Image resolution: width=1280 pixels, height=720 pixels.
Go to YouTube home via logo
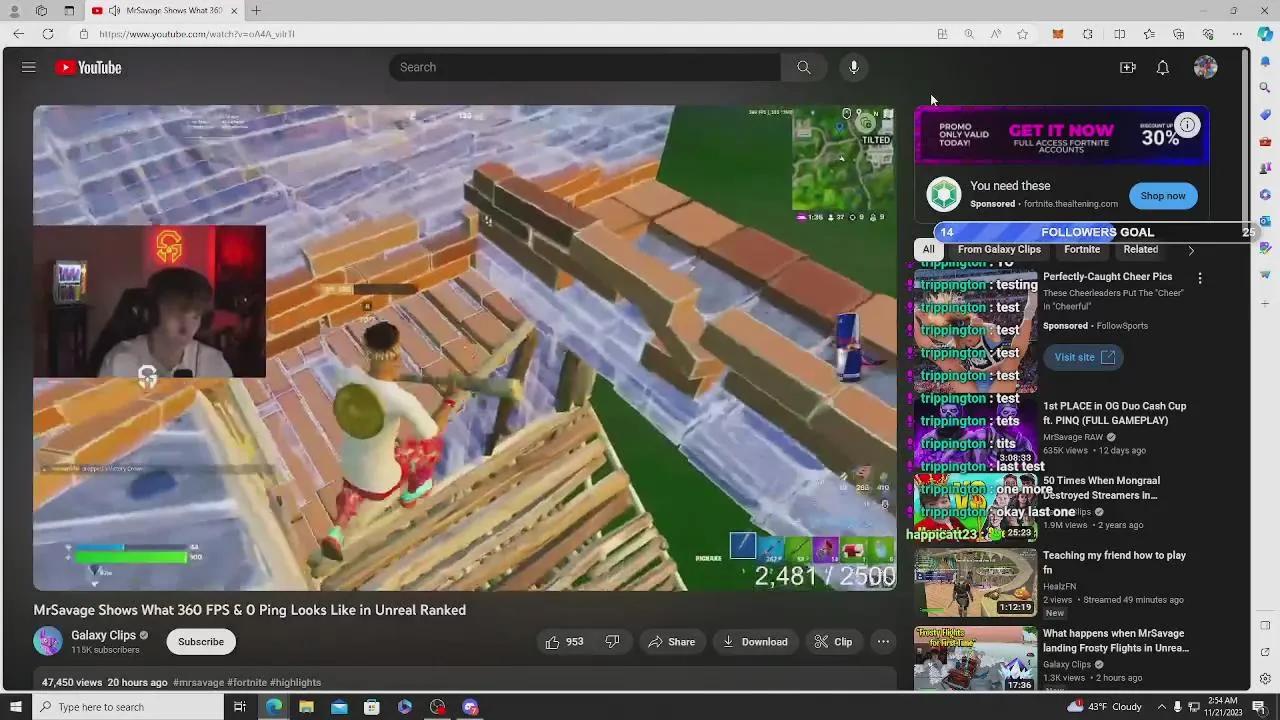(x=88, y=67)
